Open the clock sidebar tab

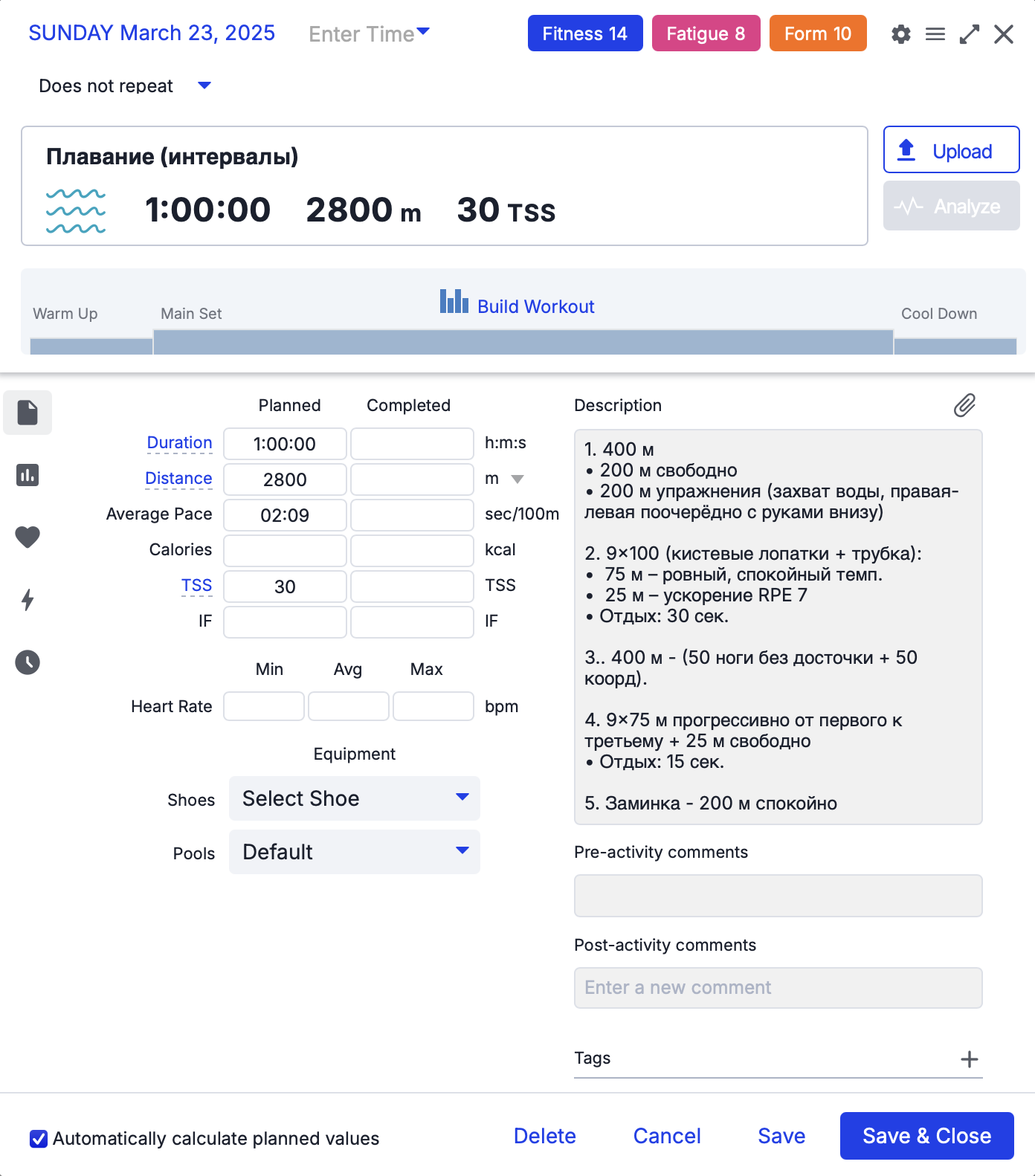(28, 662)
